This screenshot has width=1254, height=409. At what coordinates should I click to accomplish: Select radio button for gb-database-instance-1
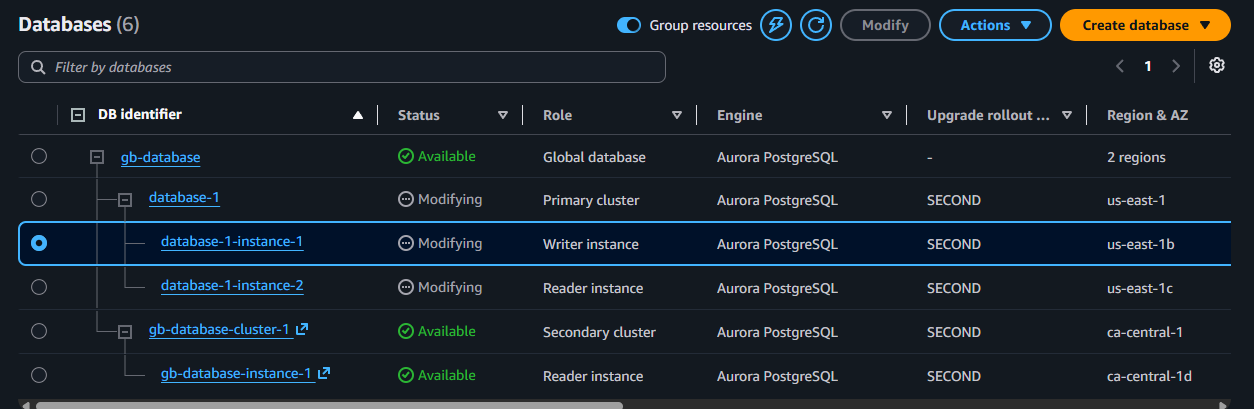[x=38, y=375]
